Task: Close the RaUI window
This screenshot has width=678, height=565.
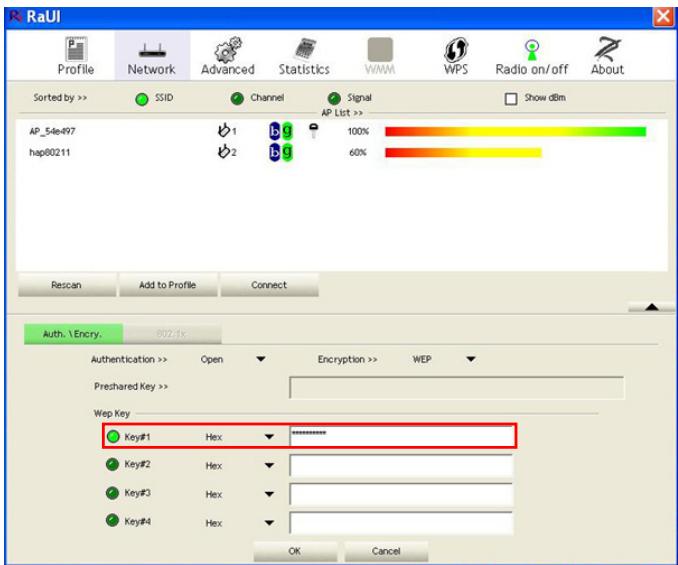Action: click(x=662, y=17)
